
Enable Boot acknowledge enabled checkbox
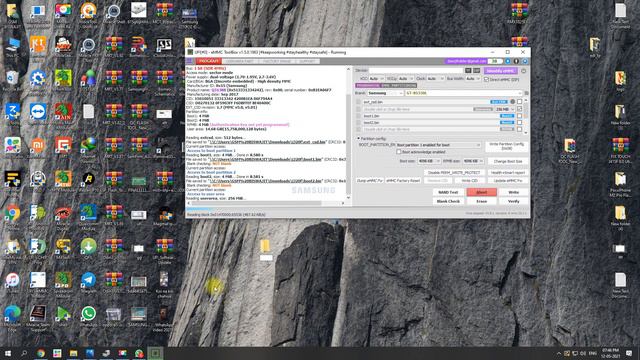click(399, 152)
